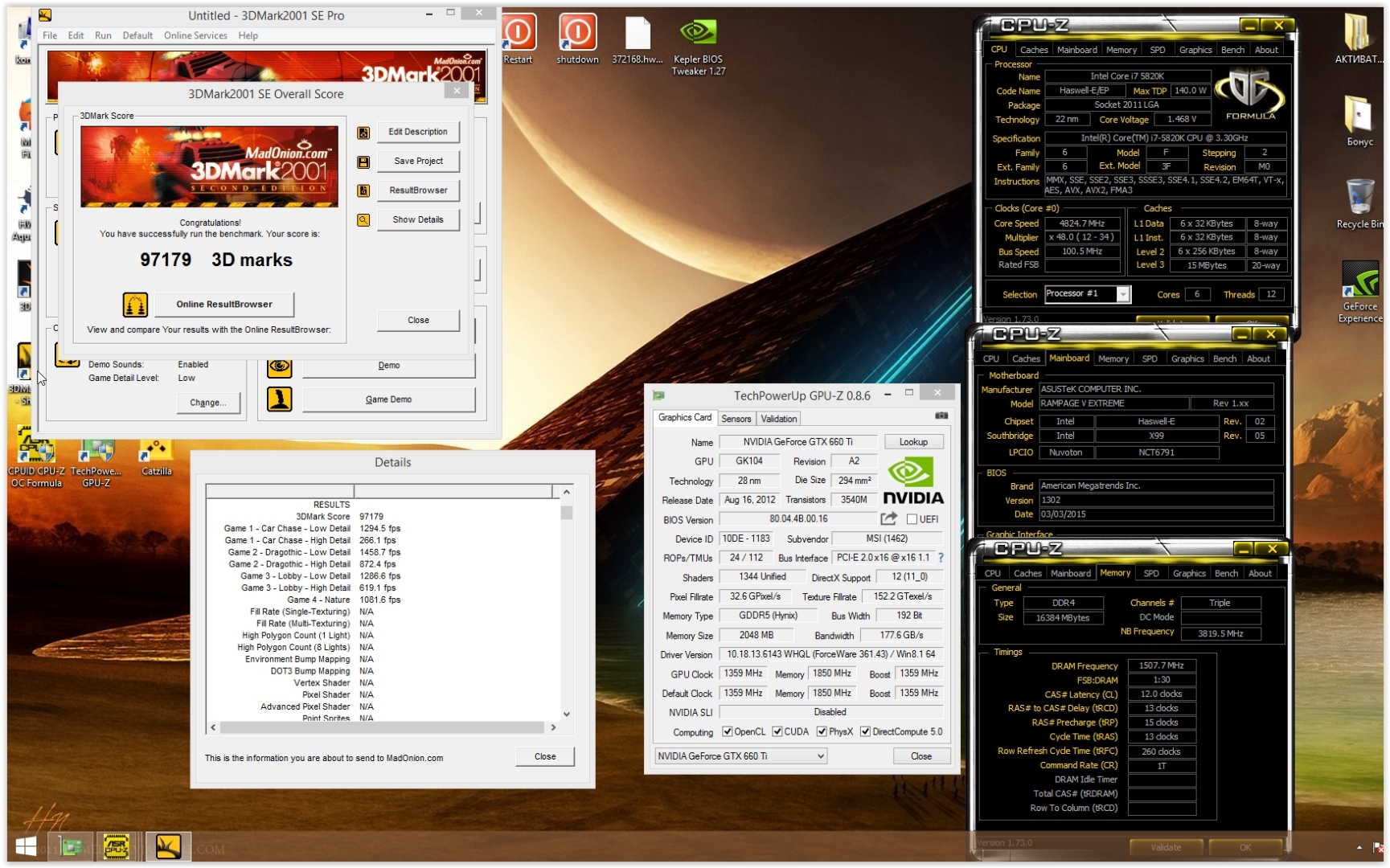Viewport: 1390px width, 868px height.
Task: Open the Бонус folder on desktop
Action: [x=1359, y=121]
